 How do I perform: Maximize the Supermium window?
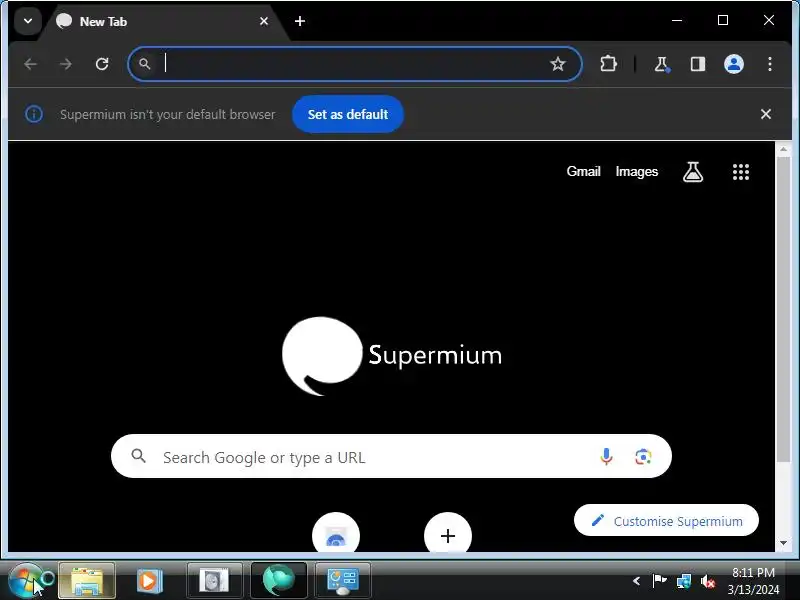[x=723, y=20]
